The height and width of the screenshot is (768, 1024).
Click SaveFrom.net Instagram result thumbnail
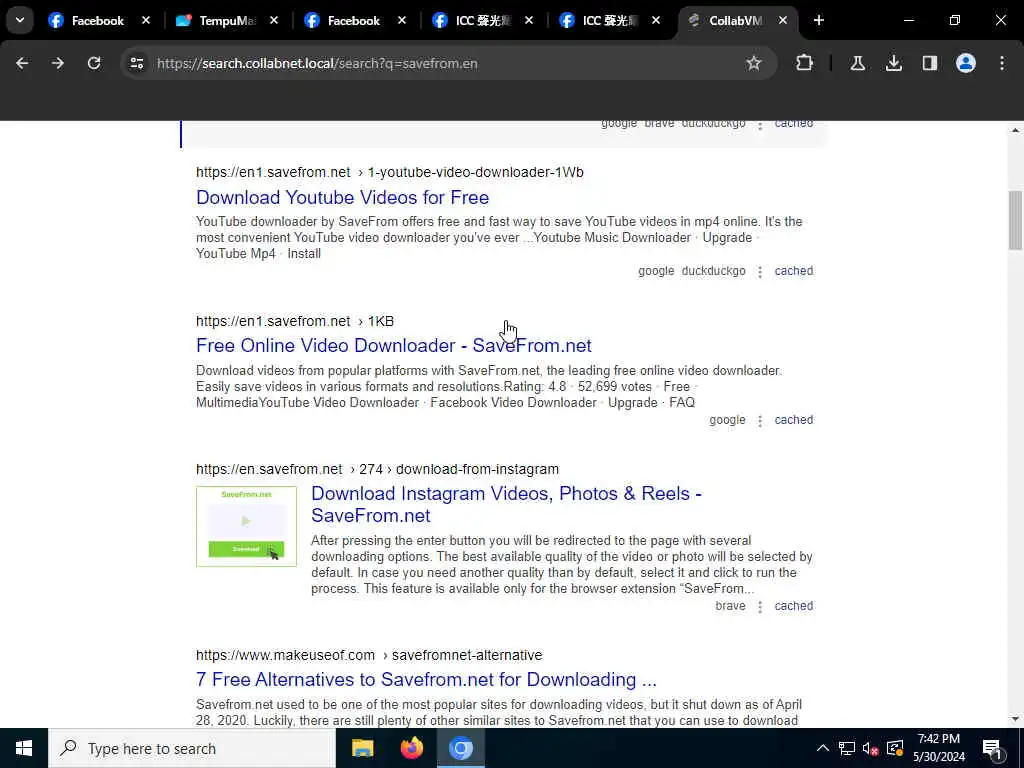coord(246,526)
